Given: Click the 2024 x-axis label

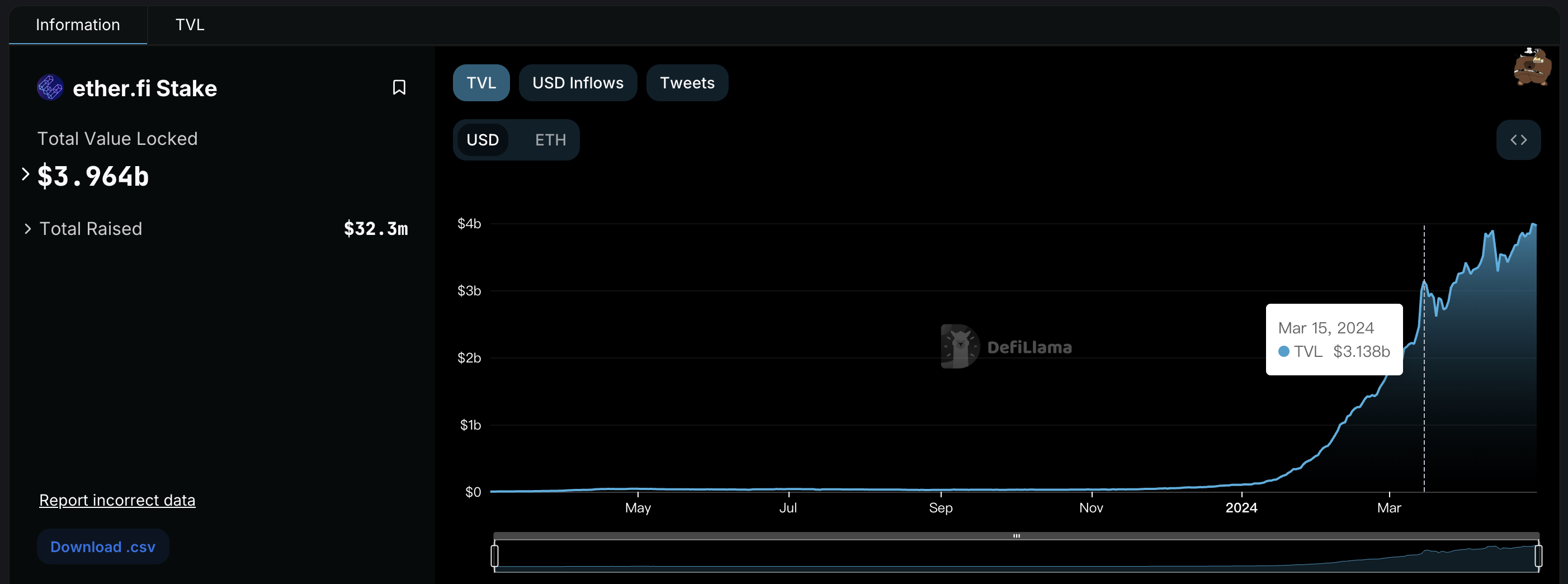Looking at the screenshot, I should click(x=1241, y=508).
